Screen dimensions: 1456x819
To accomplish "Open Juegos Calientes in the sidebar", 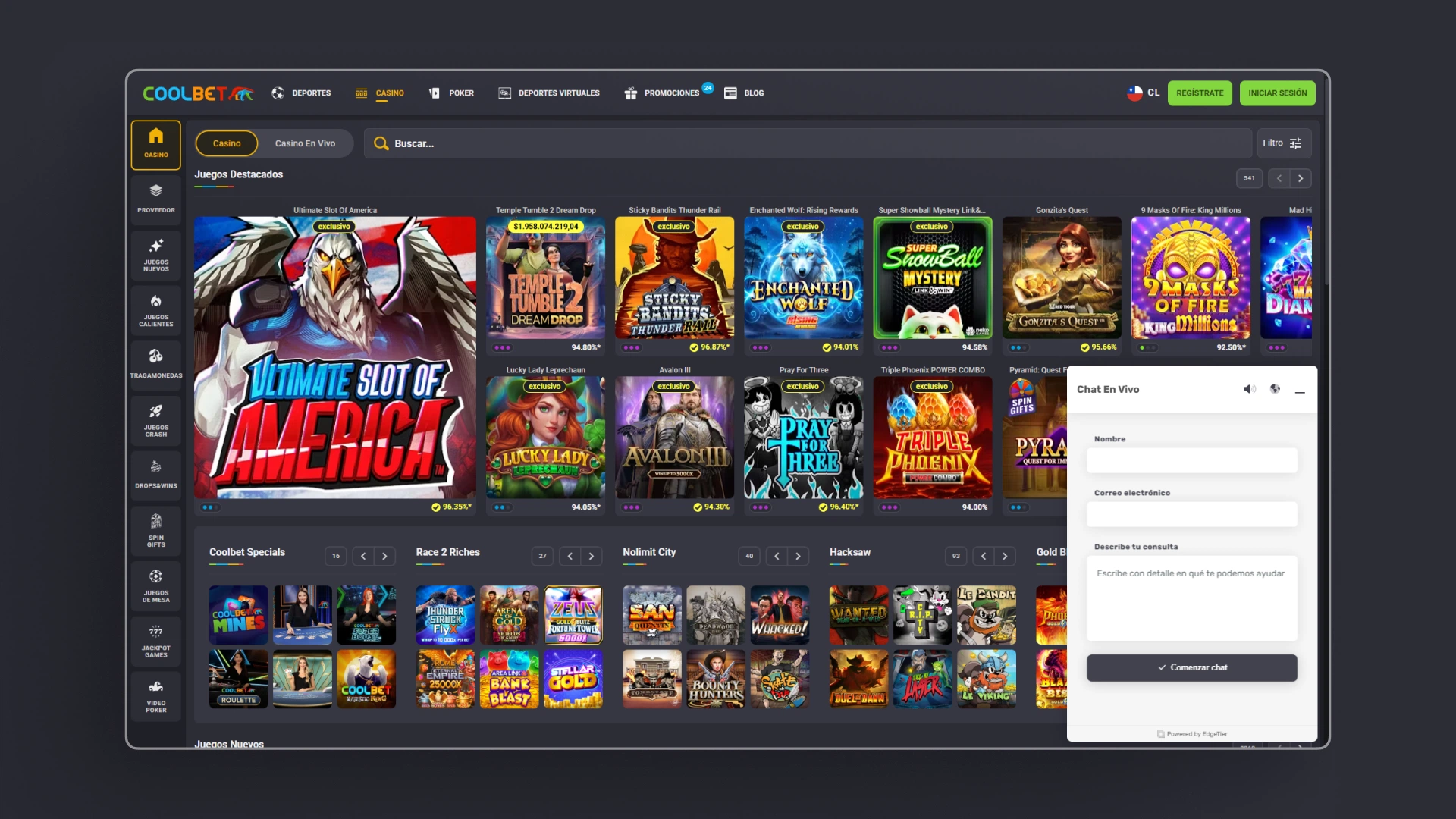I will coord(156,310).
